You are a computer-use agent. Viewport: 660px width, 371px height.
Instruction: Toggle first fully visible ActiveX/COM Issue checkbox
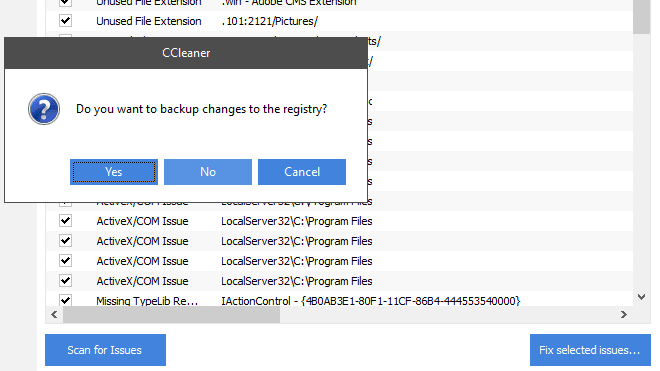pos(65,221)
